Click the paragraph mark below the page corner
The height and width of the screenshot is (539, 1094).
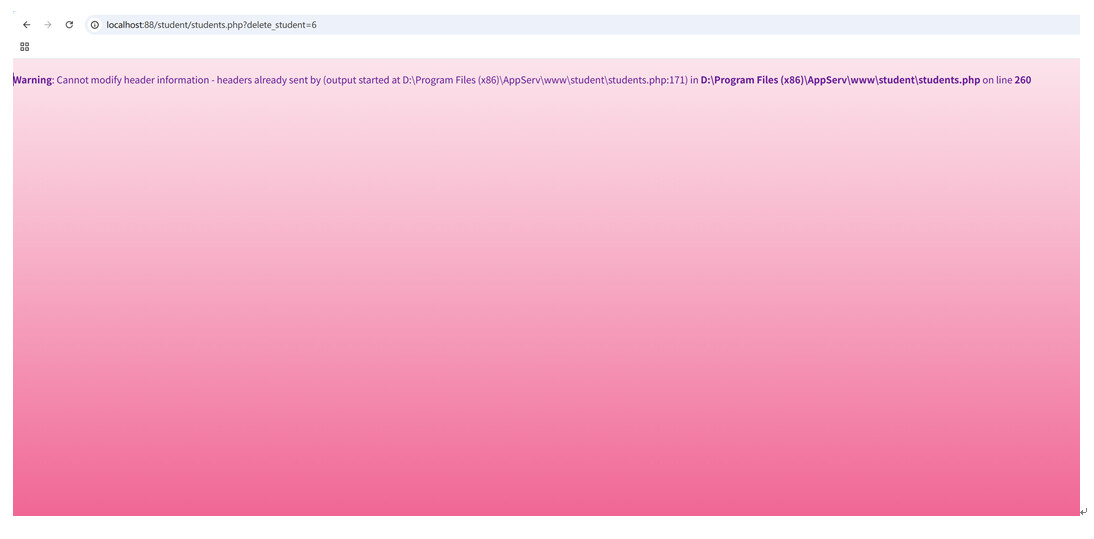(1083, 512)
